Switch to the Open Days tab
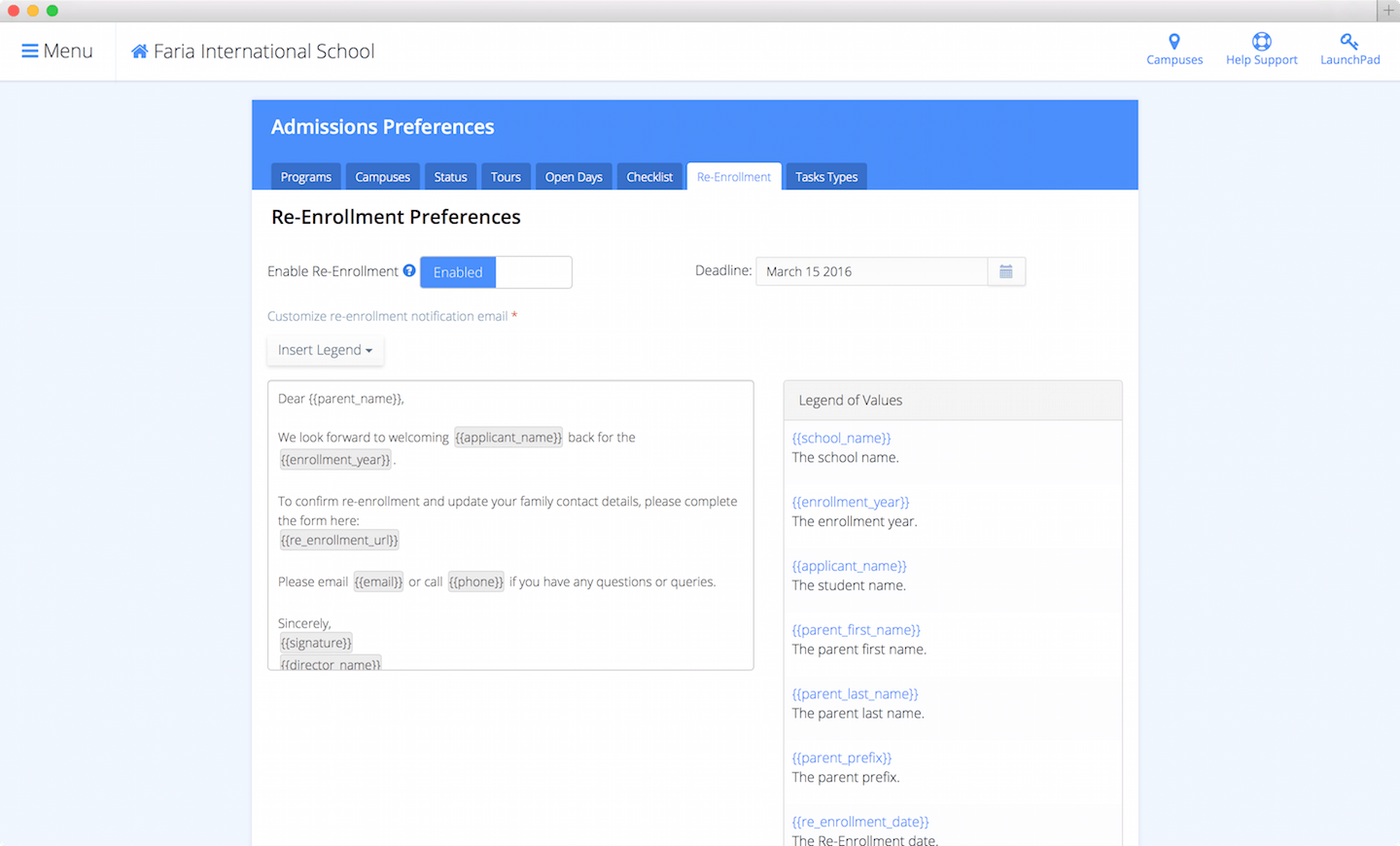1400x846 pixels. pos(574,177)
